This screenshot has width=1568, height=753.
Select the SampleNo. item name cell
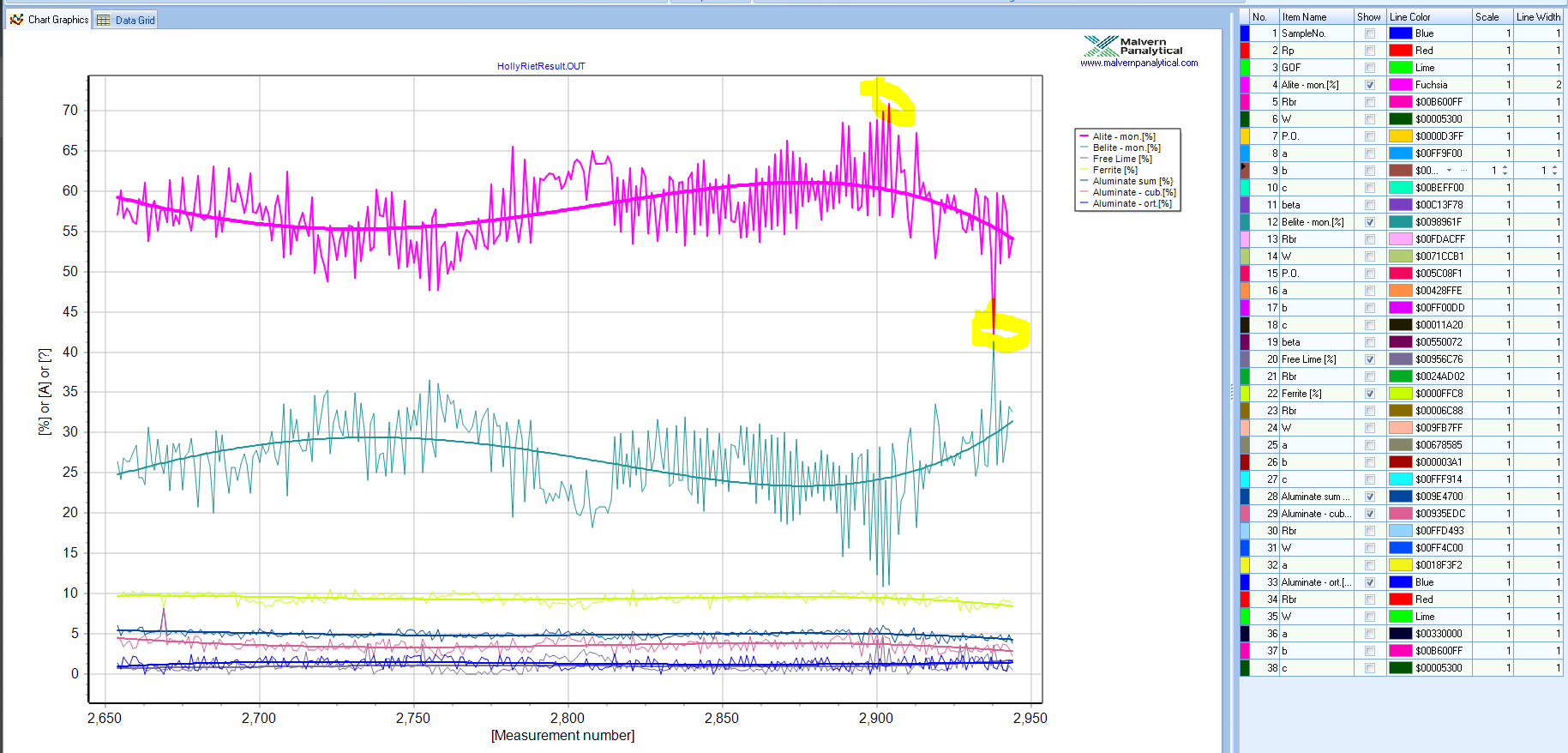pyautogui.click(x=1317, y=33)
